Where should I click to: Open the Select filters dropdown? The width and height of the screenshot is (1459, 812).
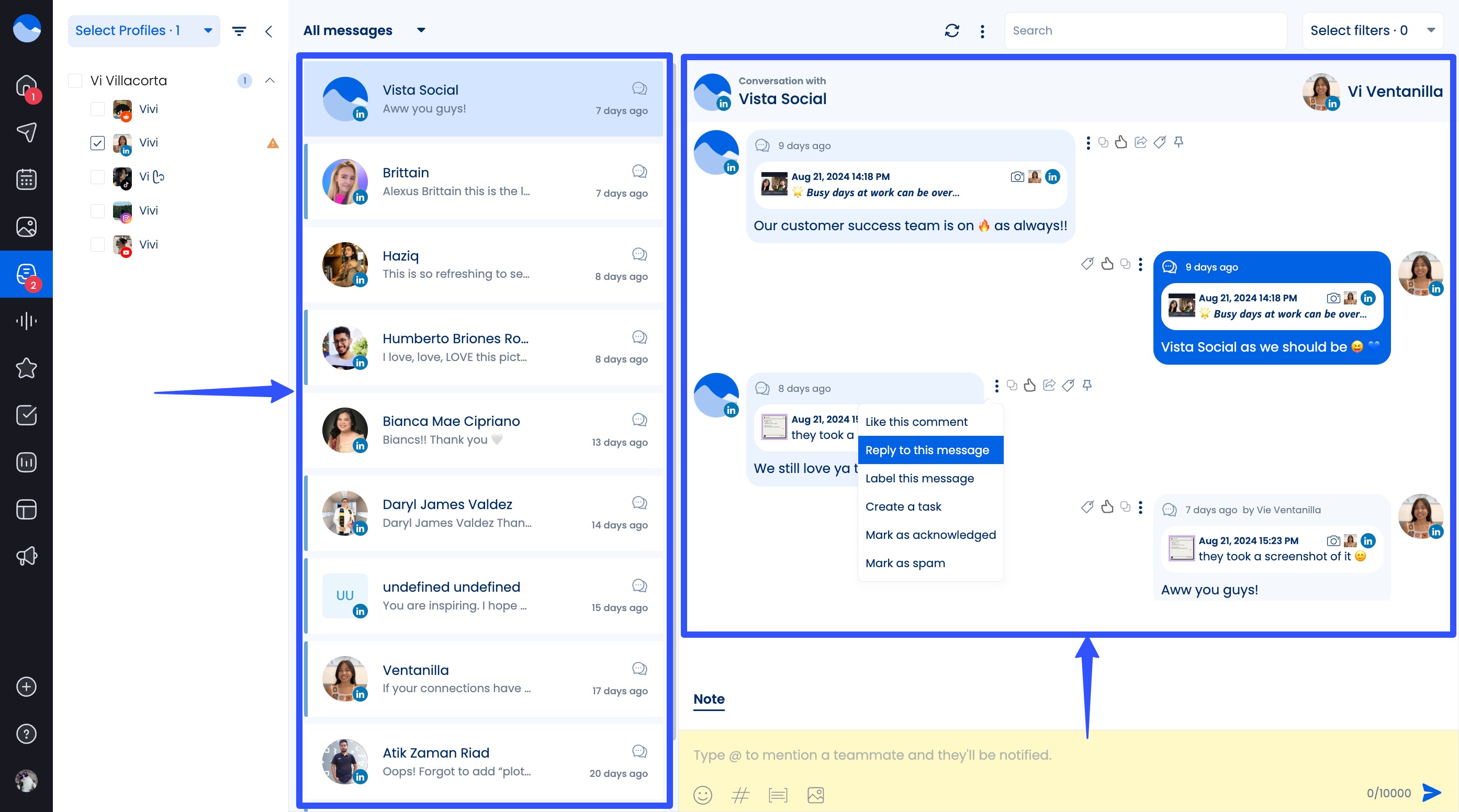coord(1371,30)
